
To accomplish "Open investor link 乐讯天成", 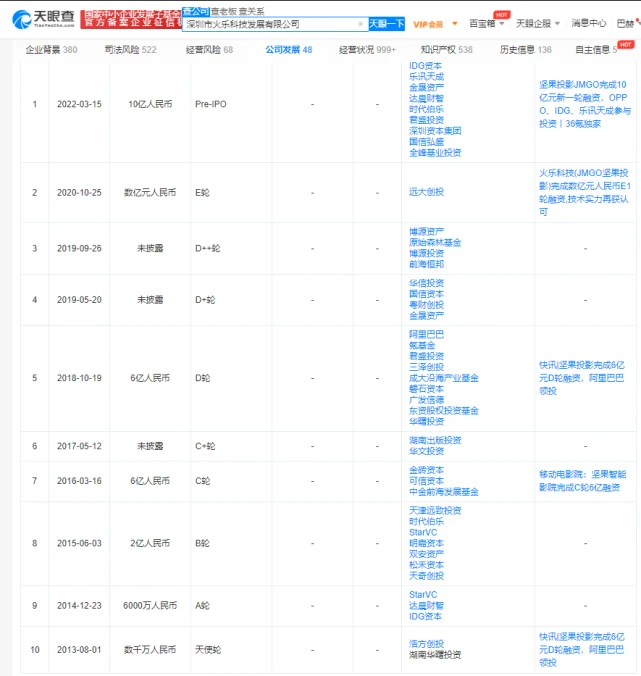I will pyautogui.click(x=426, y=77).
